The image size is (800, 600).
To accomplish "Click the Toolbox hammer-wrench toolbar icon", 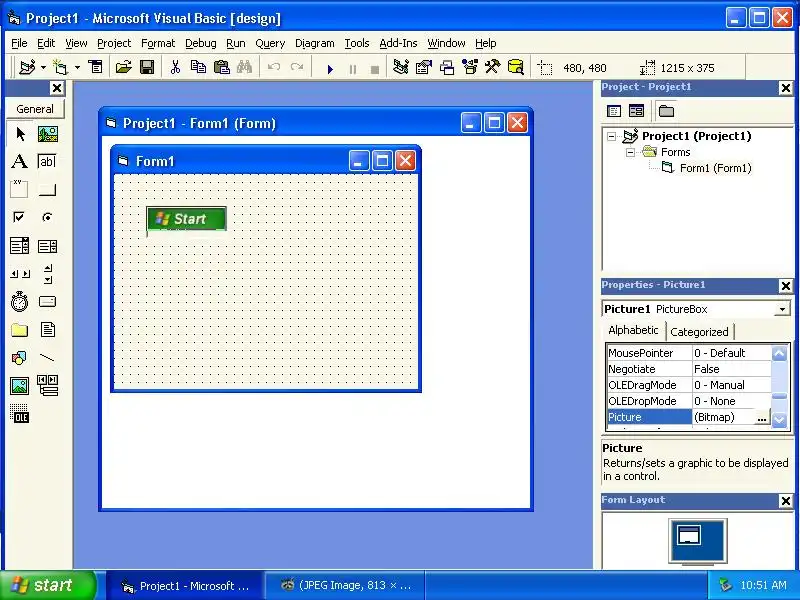I will (x=493, y=67).
